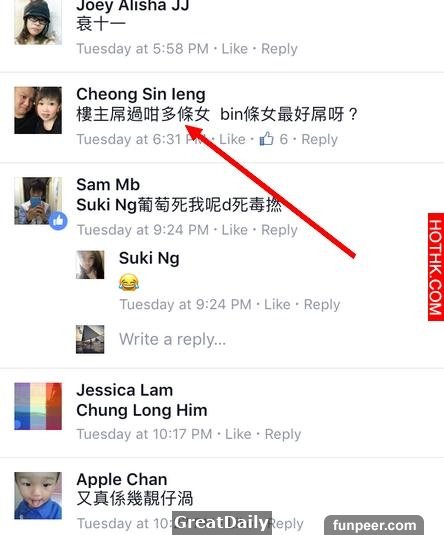444x535 pixels.
Task: Open the tagged Suki Ng name in Sam Mb's comment
Action: (x=106, y=205)
